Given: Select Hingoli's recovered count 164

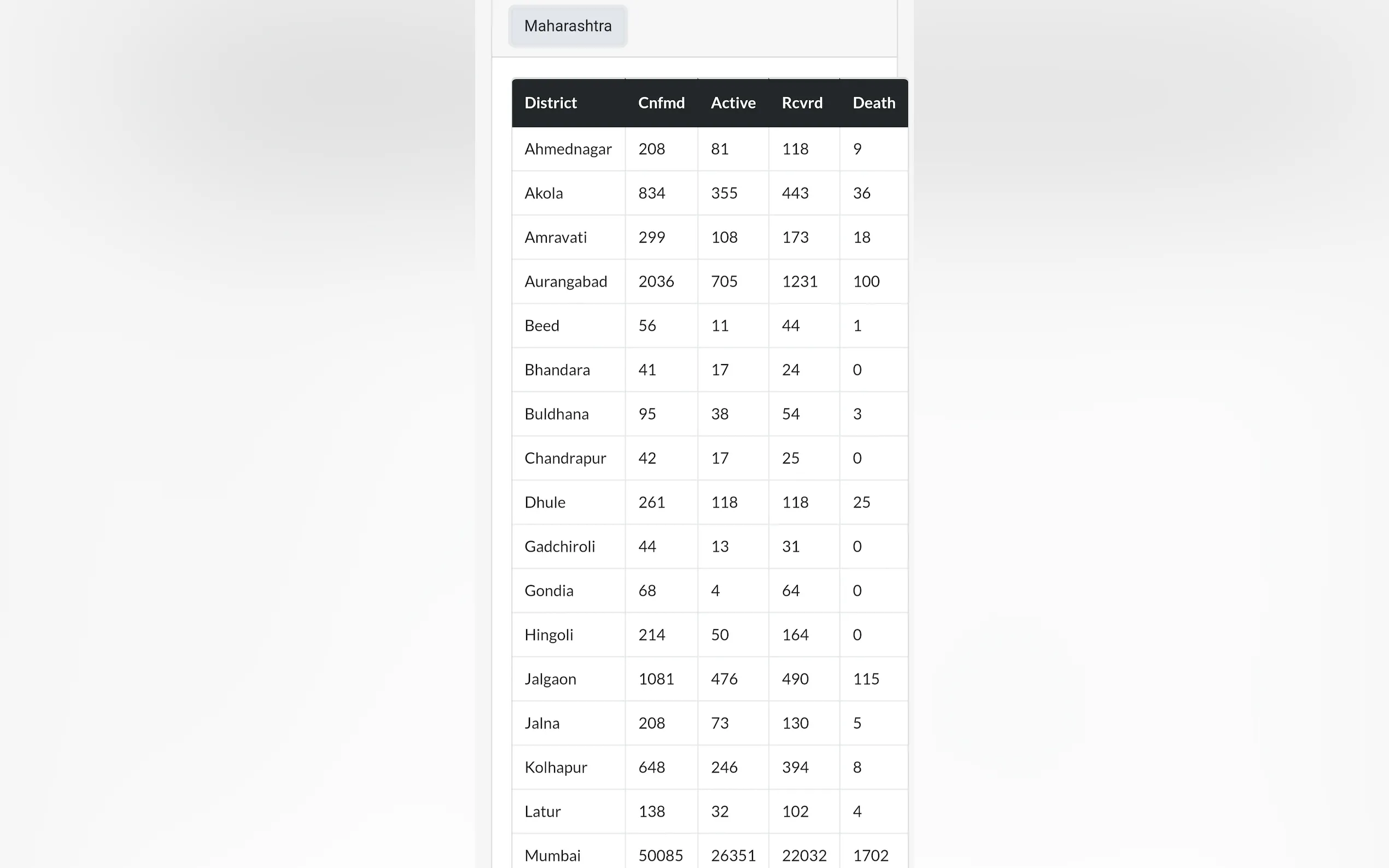Looking at the screenshot, I should coord(795,635).
